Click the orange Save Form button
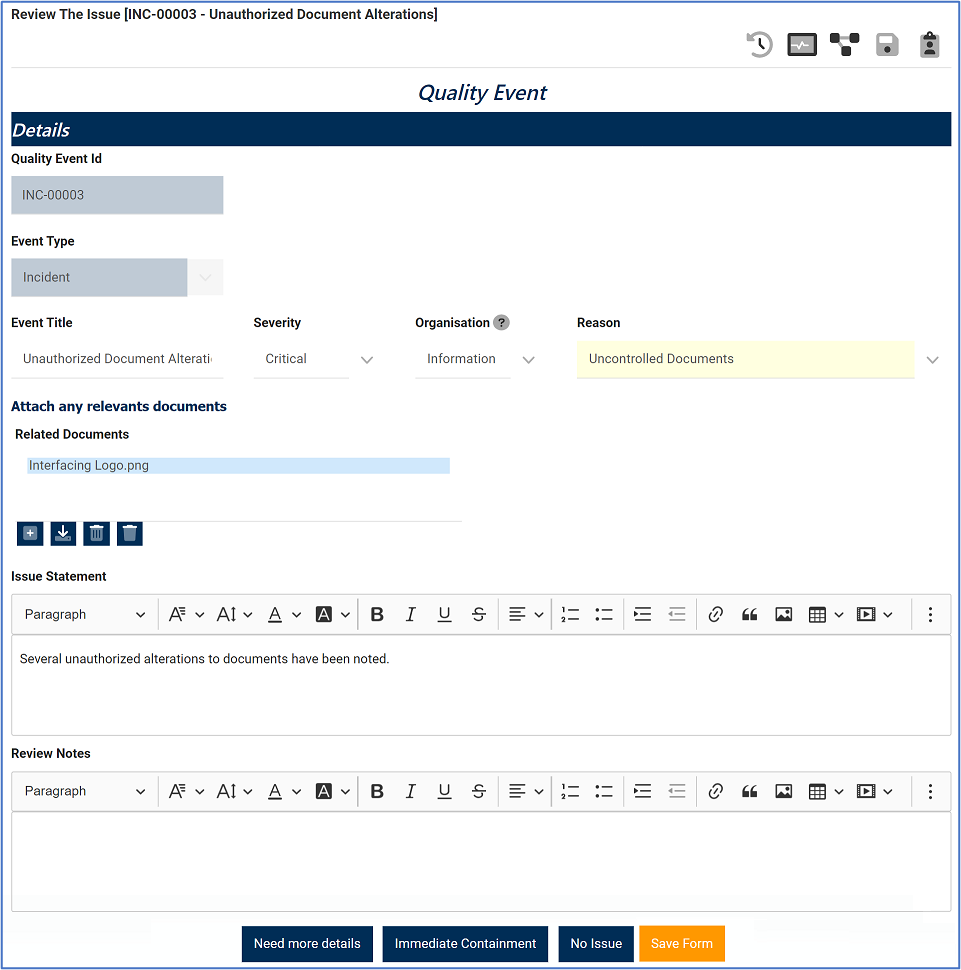The width and height of the screenshot is (961, 970). pos(681,943)
